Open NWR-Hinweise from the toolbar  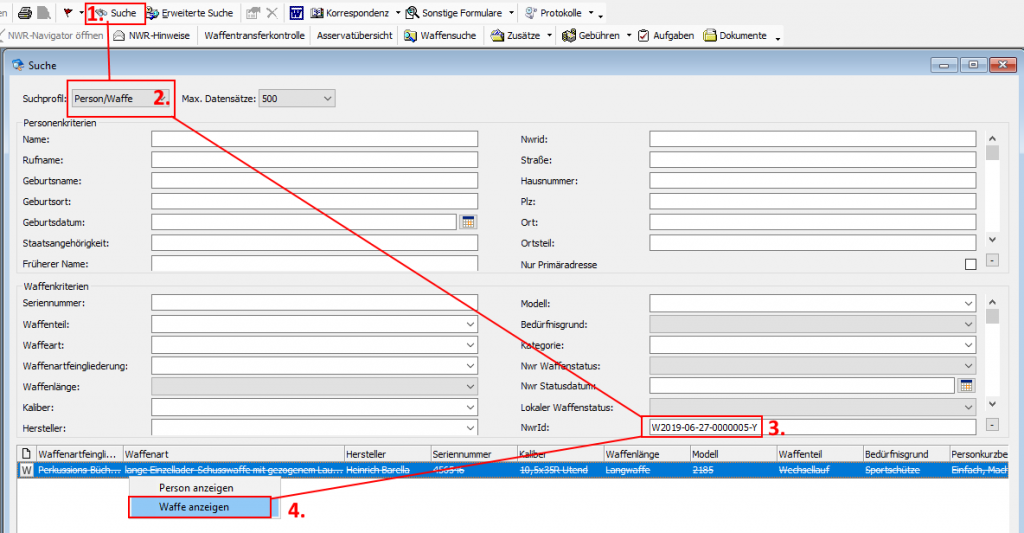click(152, 35)
